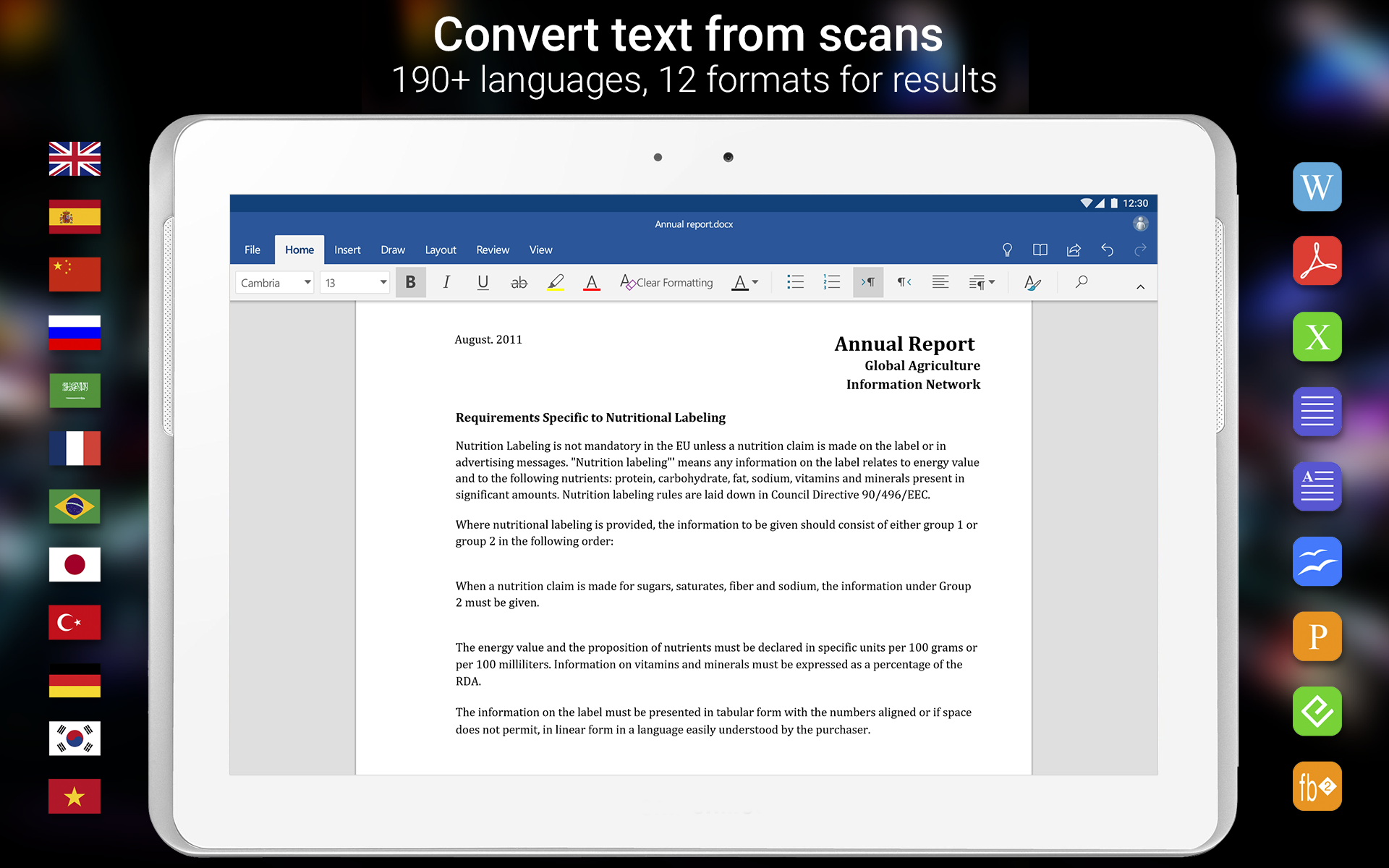
Task: Insert a numbered list
Action: 831,282
